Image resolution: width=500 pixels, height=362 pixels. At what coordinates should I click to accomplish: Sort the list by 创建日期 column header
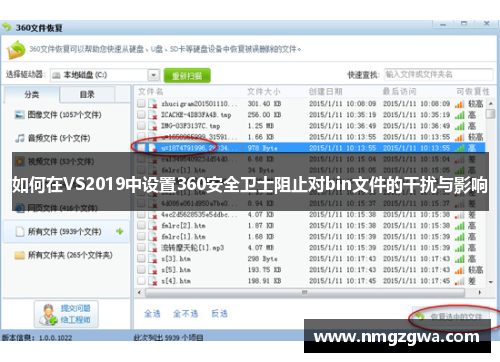click(x=325, y=91)
